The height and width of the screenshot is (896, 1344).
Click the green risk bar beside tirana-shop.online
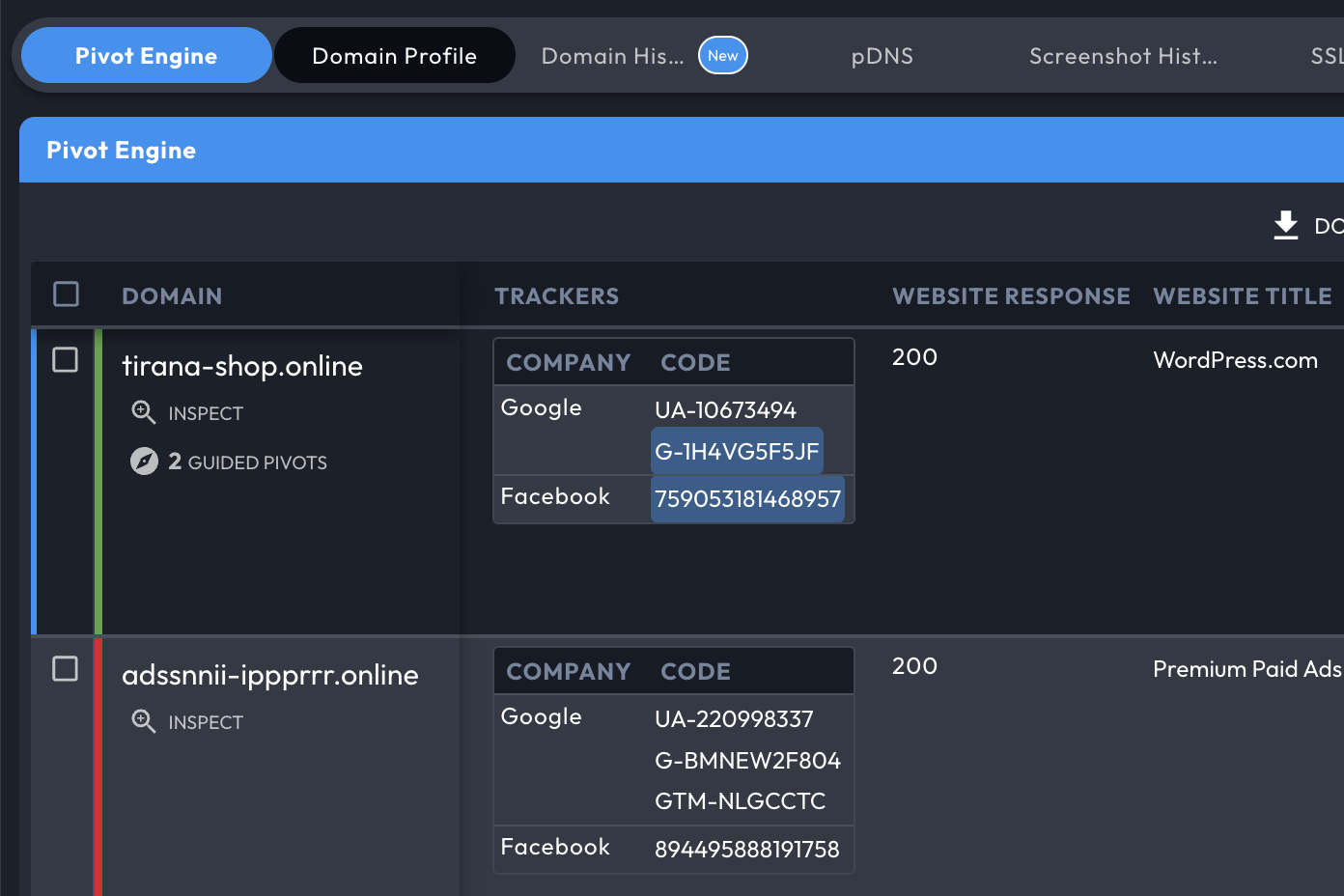tap(97, 480)
